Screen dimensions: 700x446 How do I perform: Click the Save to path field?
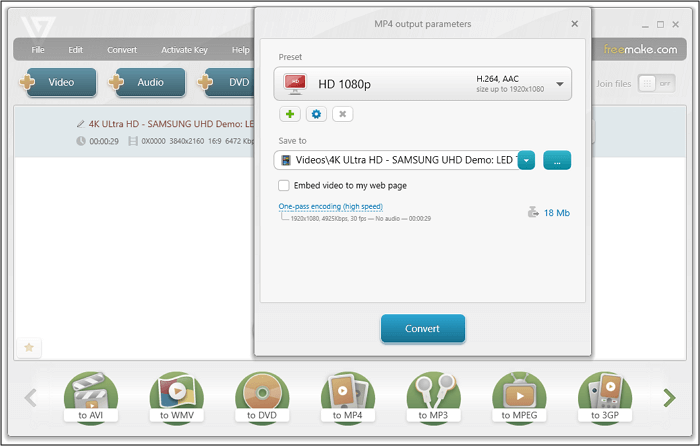pos(396,160)
